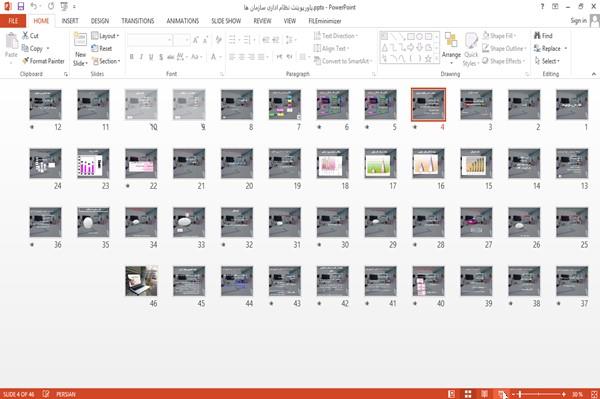Expand the Copy dropdown arrow
Image resolution: width=600 pixels, height=399 pixels.
point(48,49)
